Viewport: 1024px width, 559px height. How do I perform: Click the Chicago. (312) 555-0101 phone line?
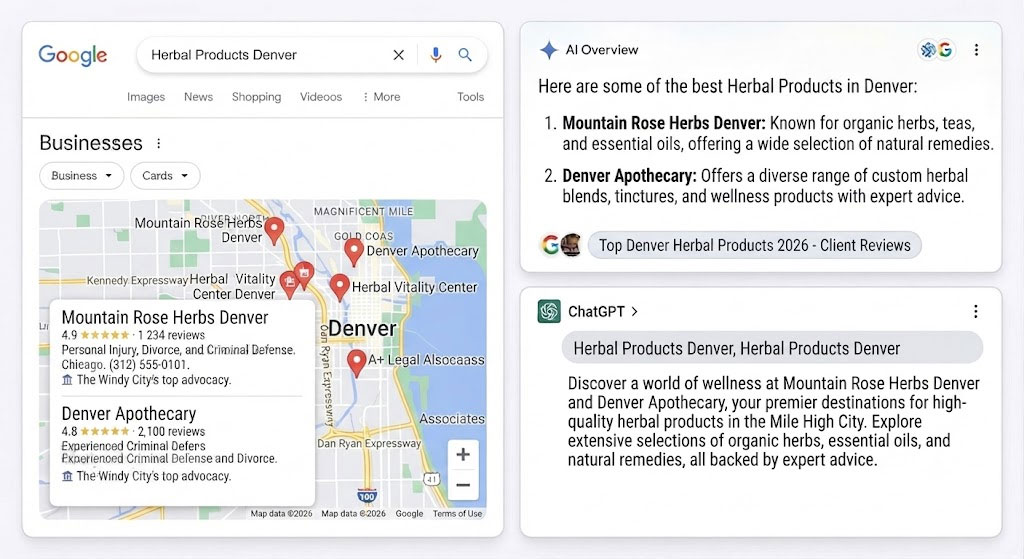[125, 365]
